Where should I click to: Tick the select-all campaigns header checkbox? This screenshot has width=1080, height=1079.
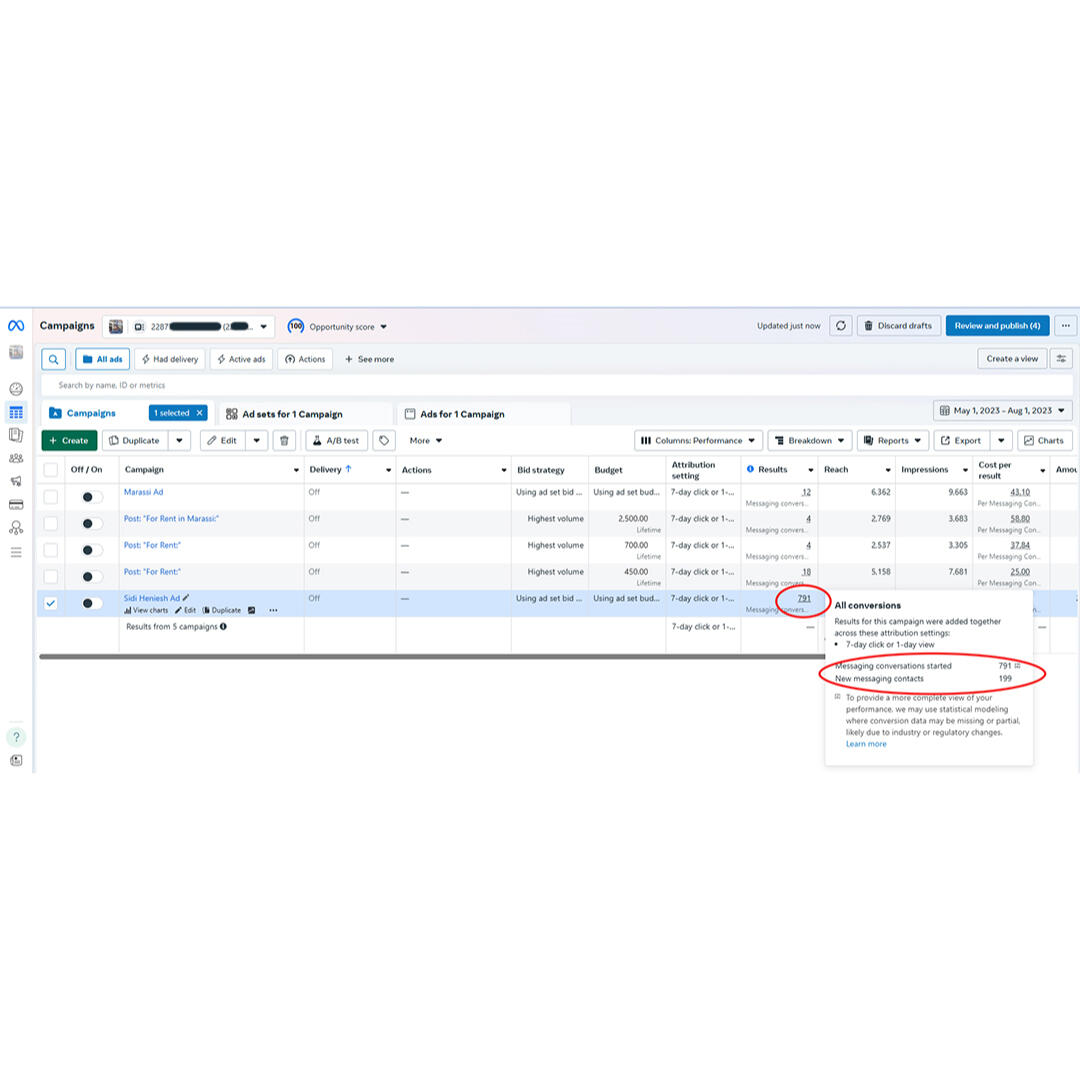[x=51, y=470]
